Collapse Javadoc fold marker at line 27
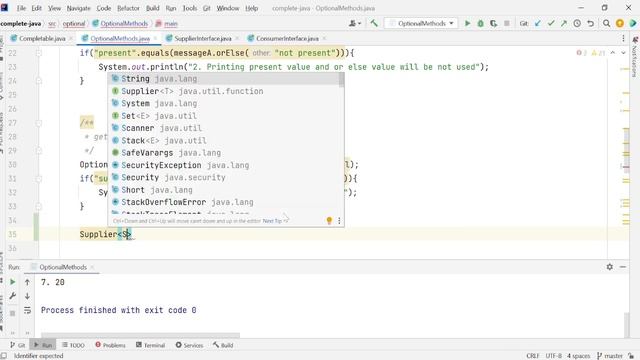 click(39, 123)
